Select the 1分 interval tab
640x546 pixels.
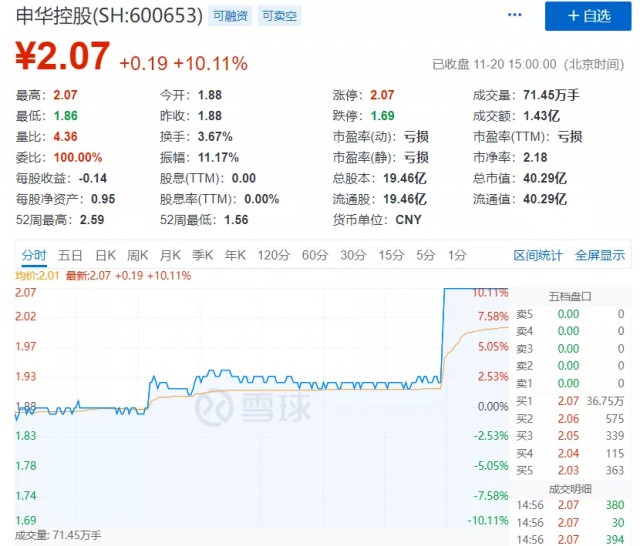pos(457,255)
